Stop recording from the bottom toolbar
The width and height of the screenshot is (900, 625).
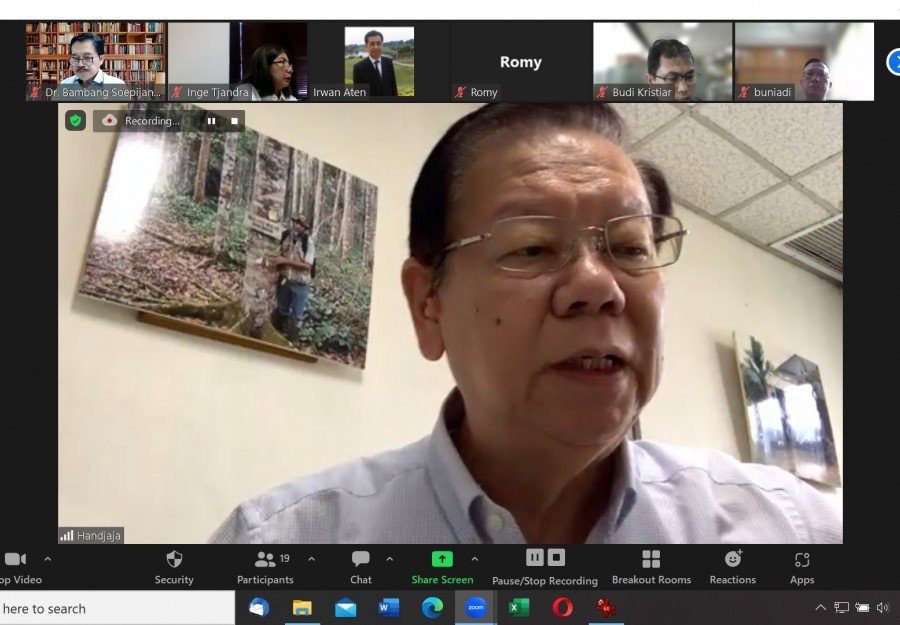[556, 557]
